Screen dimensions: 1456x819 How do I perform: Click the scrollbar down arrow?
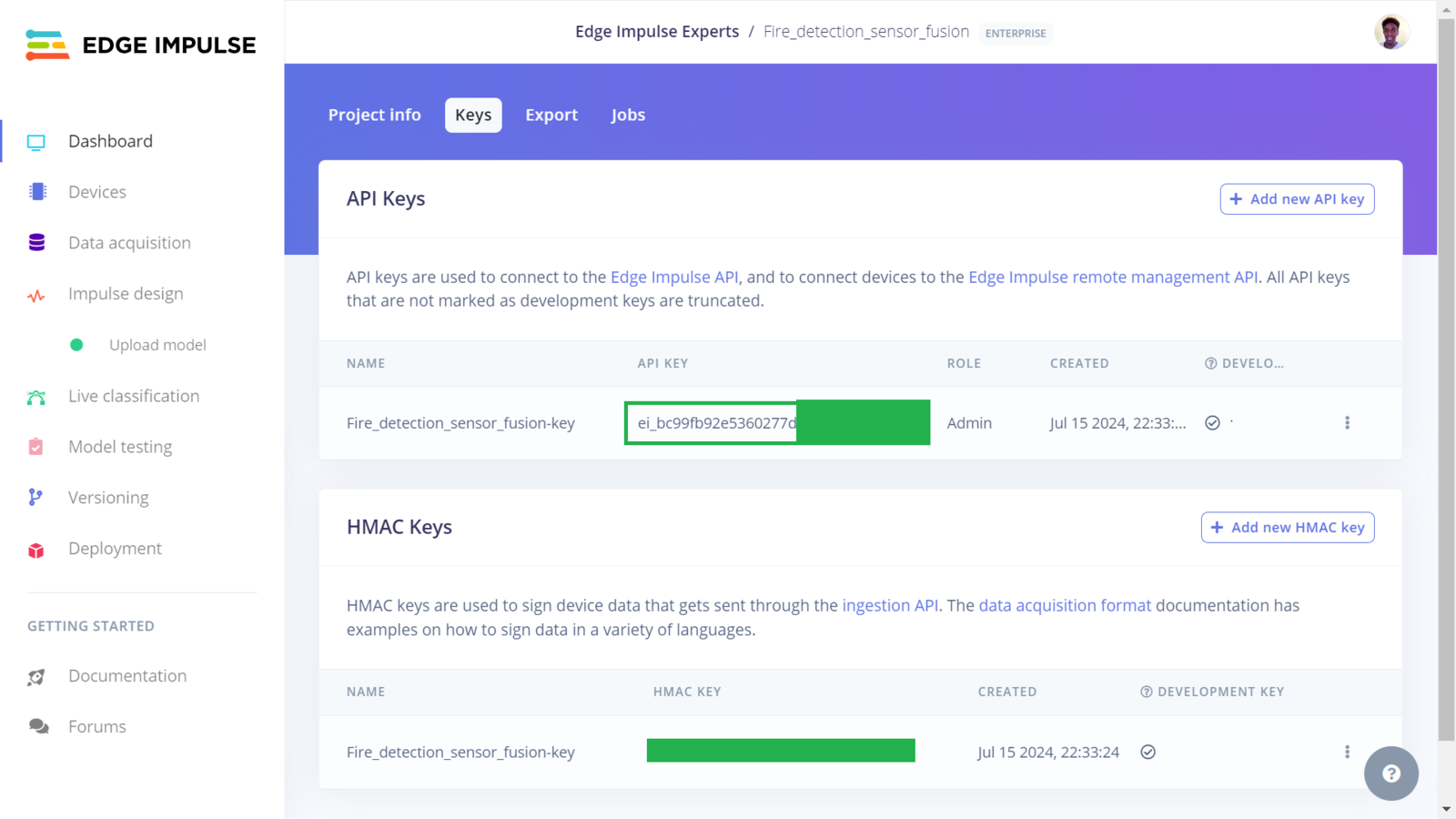[1446, 809]
